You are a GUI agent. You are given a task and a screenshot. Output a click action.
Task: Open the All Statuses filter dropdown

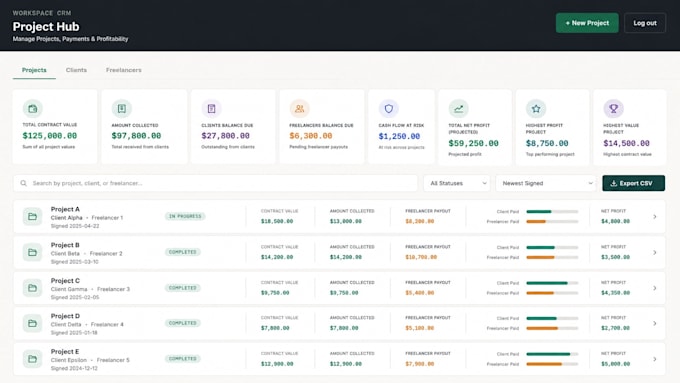click(x=457, y=183)
